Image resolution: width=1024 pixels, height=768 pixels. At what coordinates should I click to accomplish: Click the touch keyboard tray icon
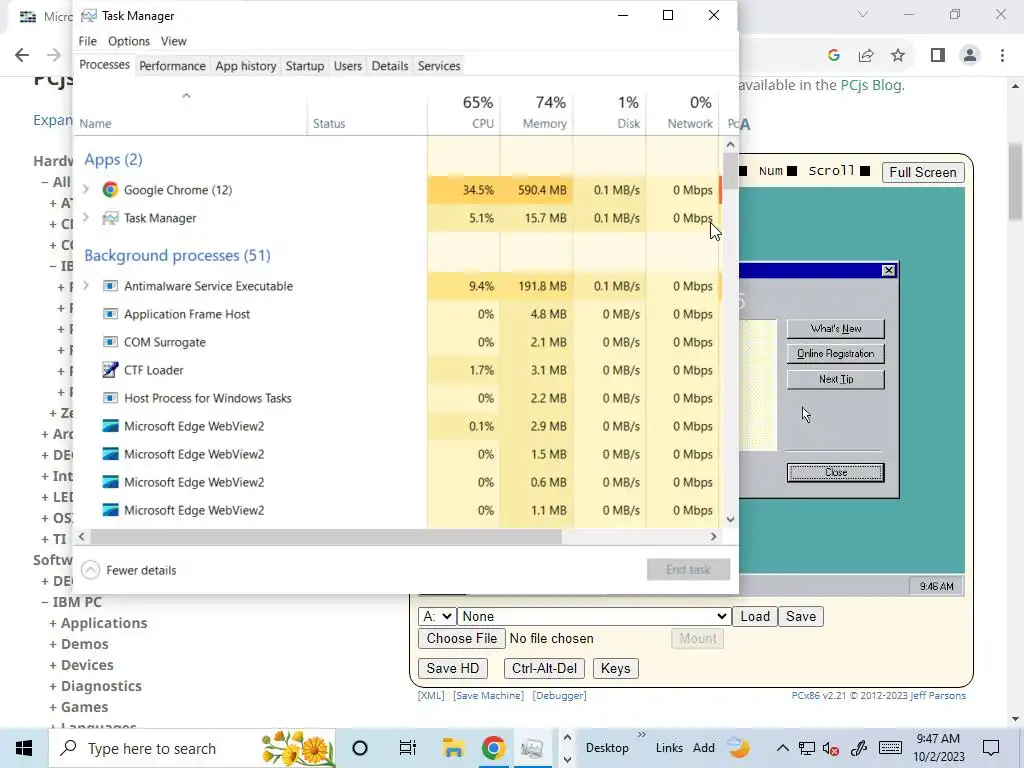coord(890,748)
